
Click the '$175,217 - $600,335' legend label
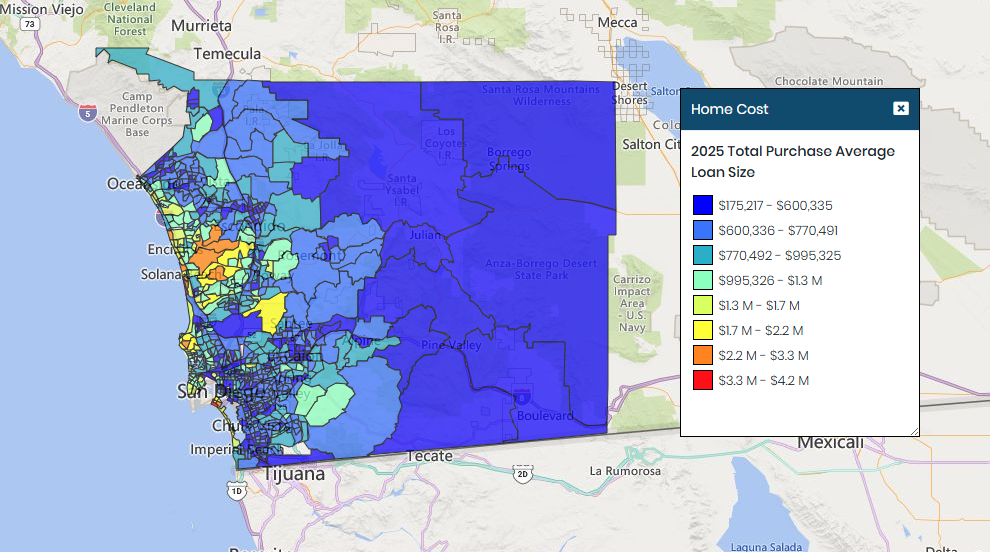point(775,206)
